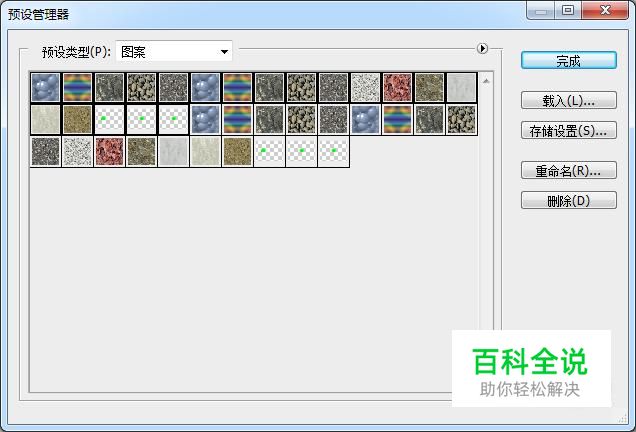This screenshot has height=432, width=636.
Task: Select the light gray pattern ending the top row
Action: click(x=462, y=87)
